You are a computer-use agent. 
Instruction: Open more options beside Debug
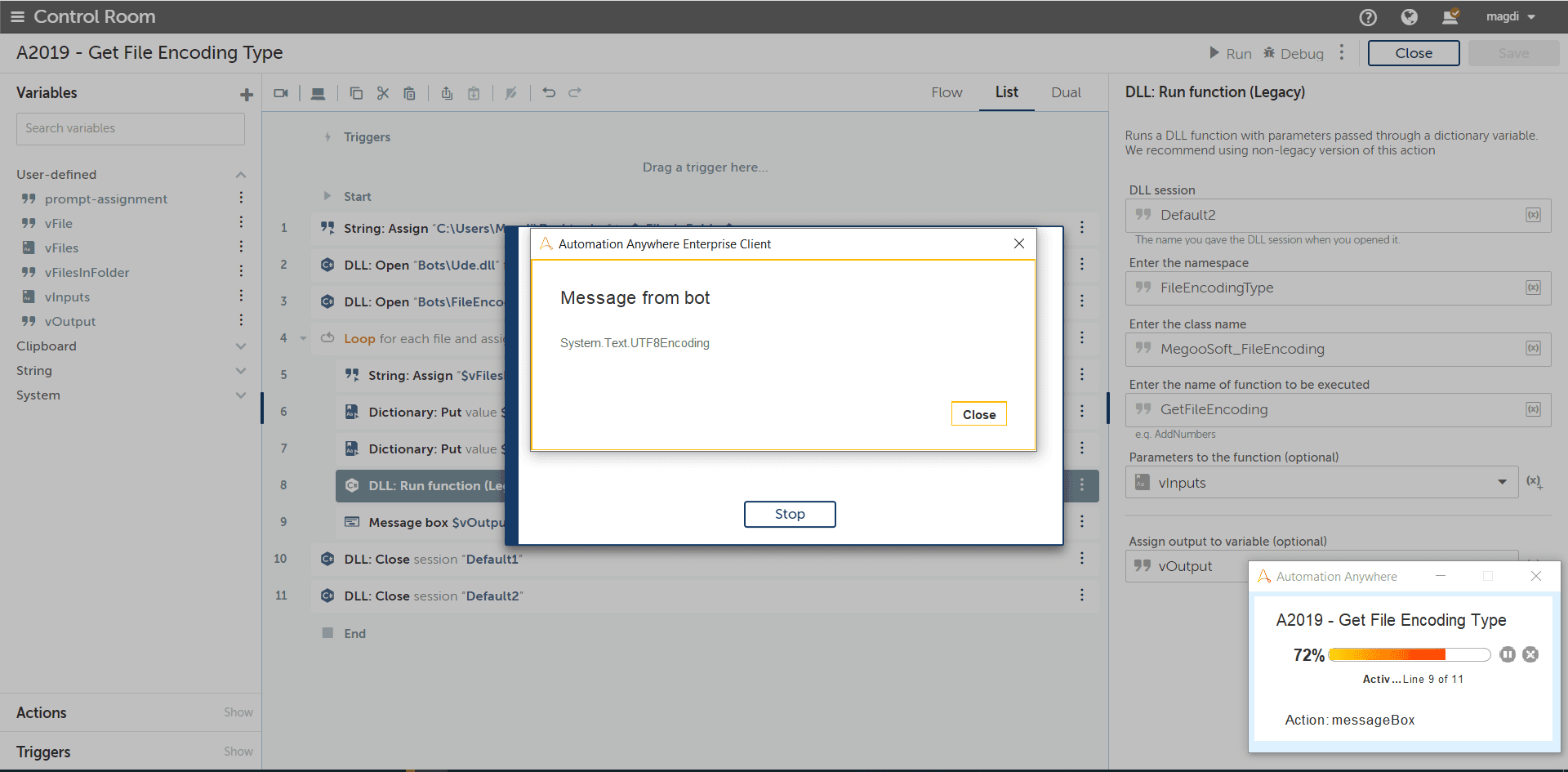point(1342,53)
